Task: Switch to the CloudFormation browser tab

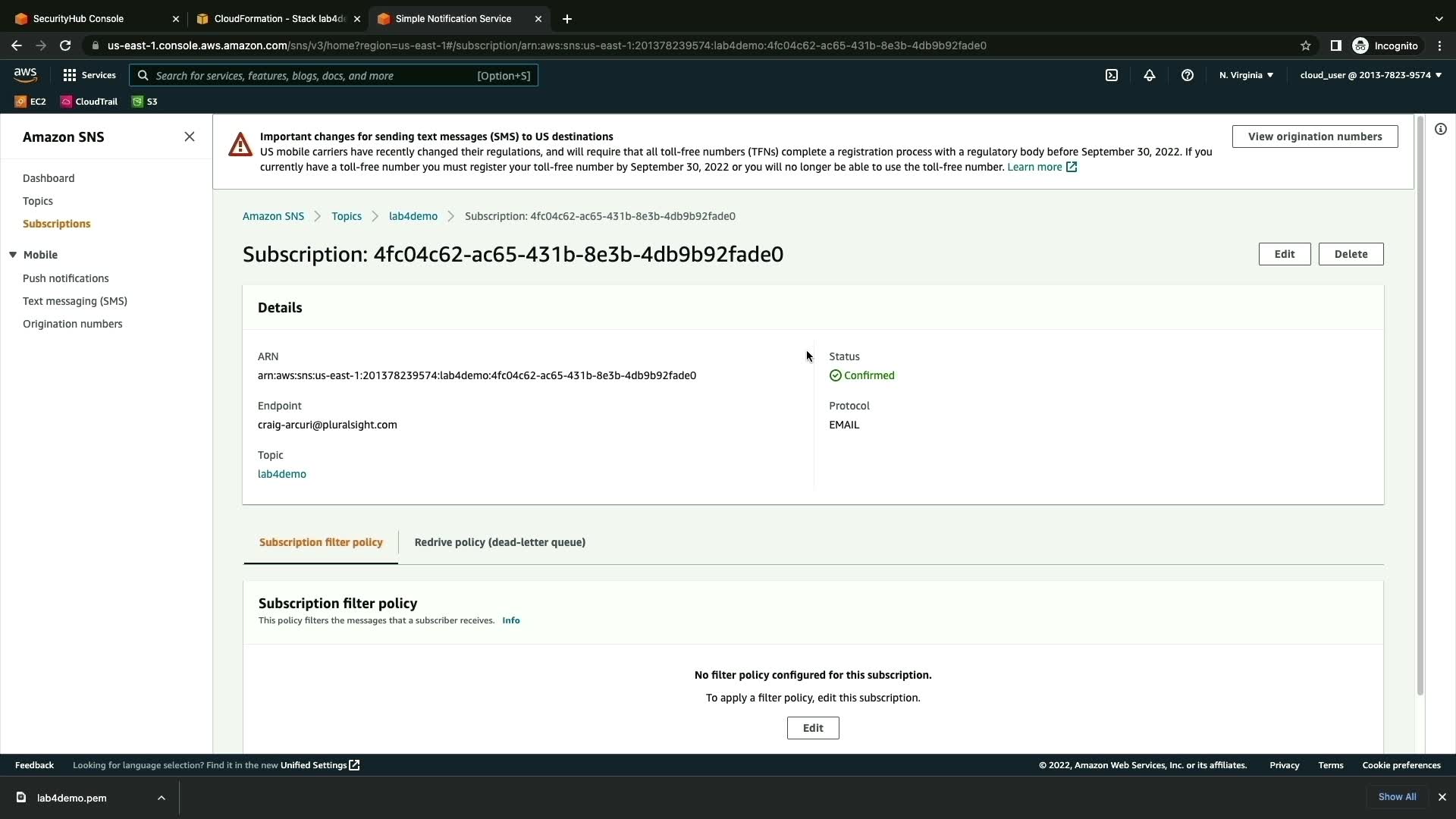Action: pyautogui.click(x=279, y=19)
